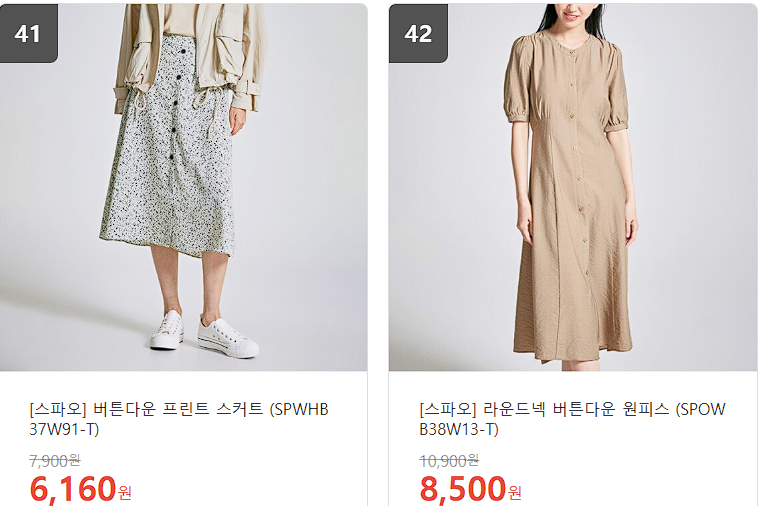This screenshot has height=506, width=763.
Task: Open the beige button-down dress product photo
Action: [x=573, y=187]
